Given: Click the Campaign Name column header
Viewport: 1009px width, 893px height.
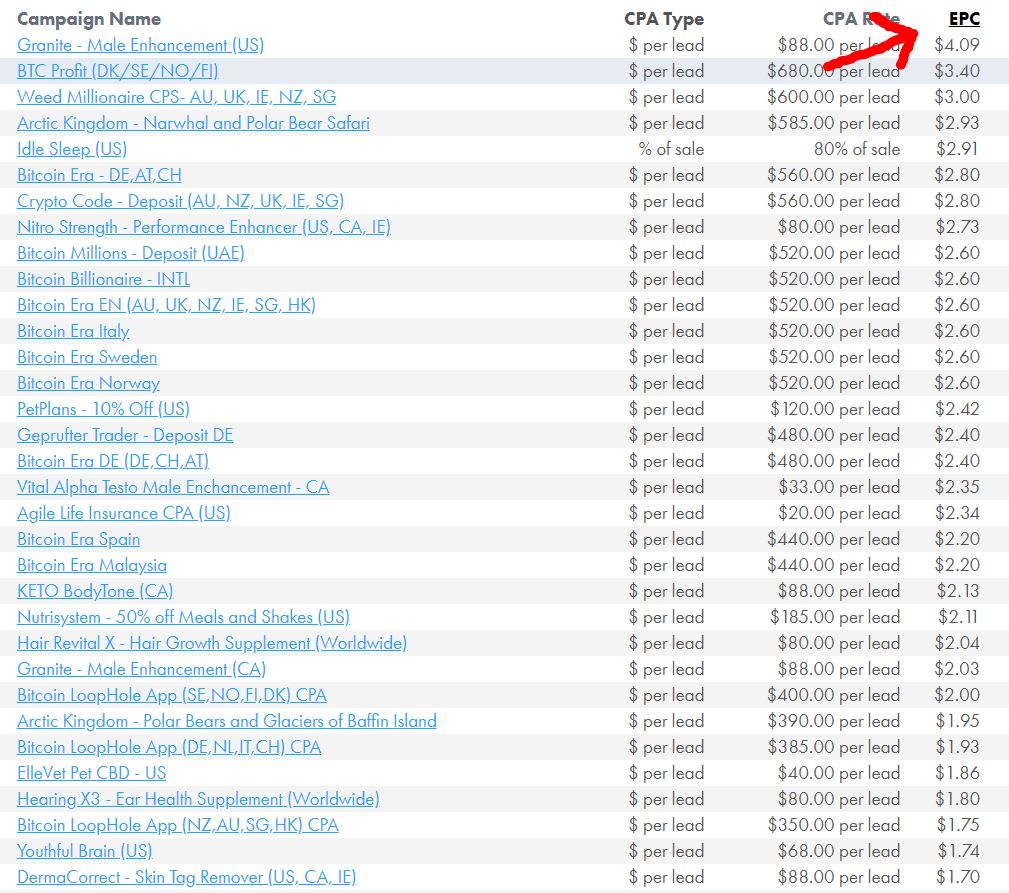Looking at the screenshot, I should 89,19.
